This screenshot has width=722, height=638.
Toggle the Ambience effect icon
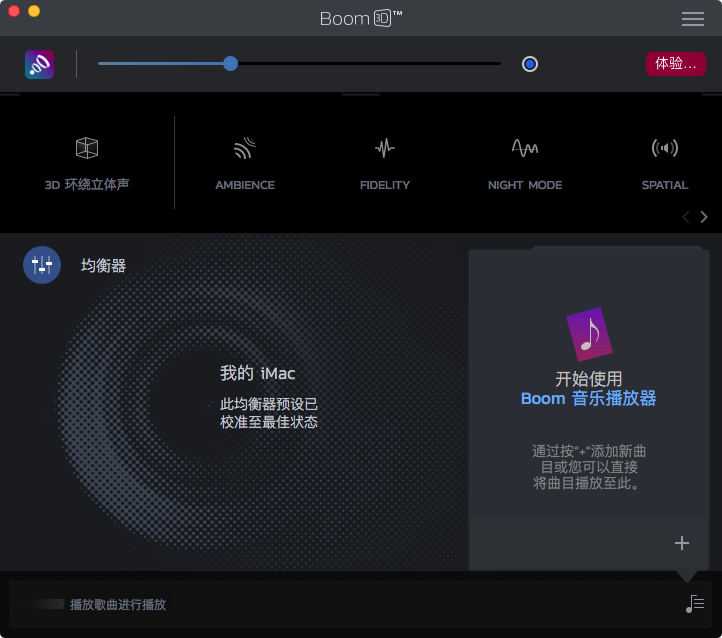(245, 148)
